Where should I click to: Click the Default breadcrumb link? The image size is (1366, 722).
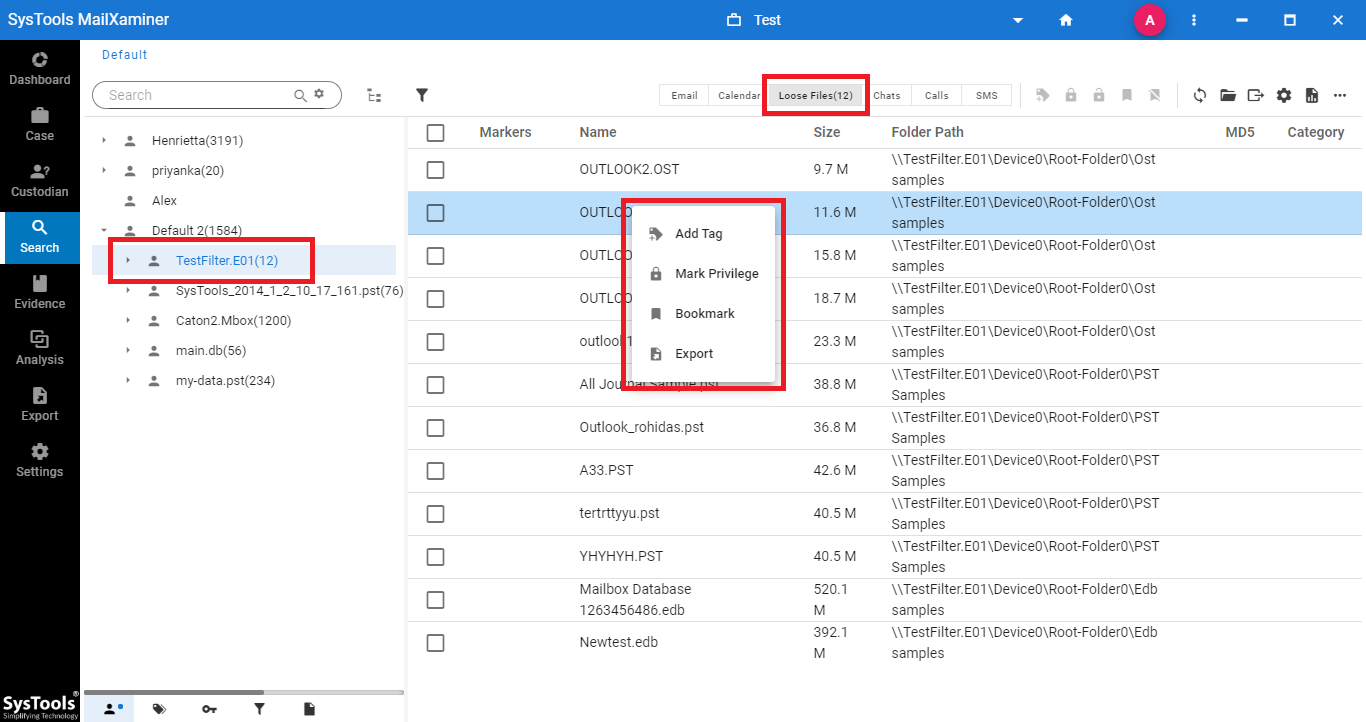click(x=125, y=55)
